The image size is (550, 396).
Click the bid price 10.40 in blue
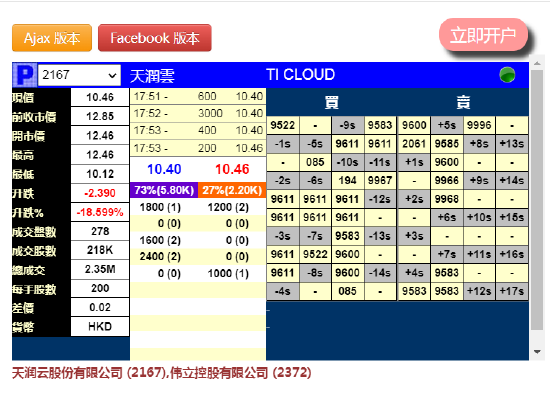pos(164,169)
